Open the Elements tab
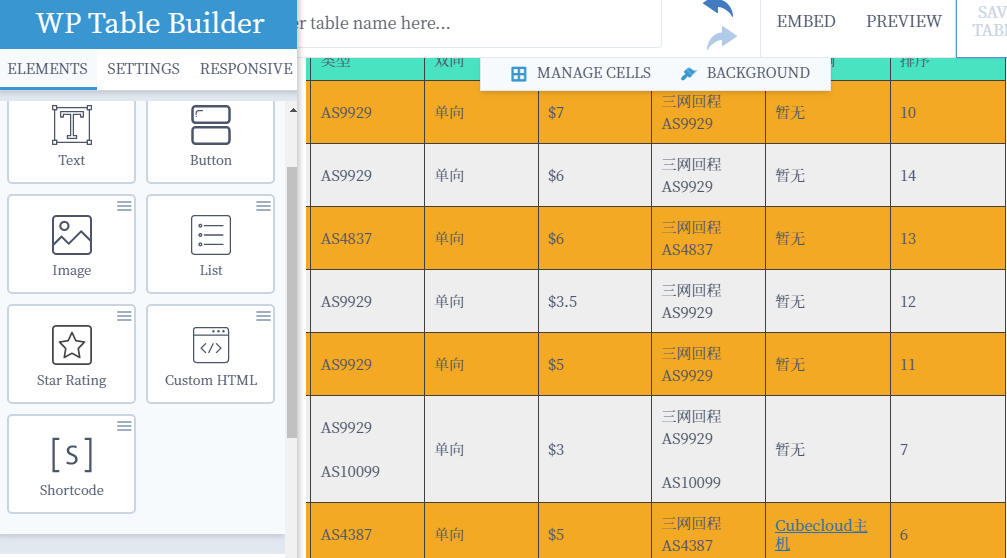 (x=47, y=69)
